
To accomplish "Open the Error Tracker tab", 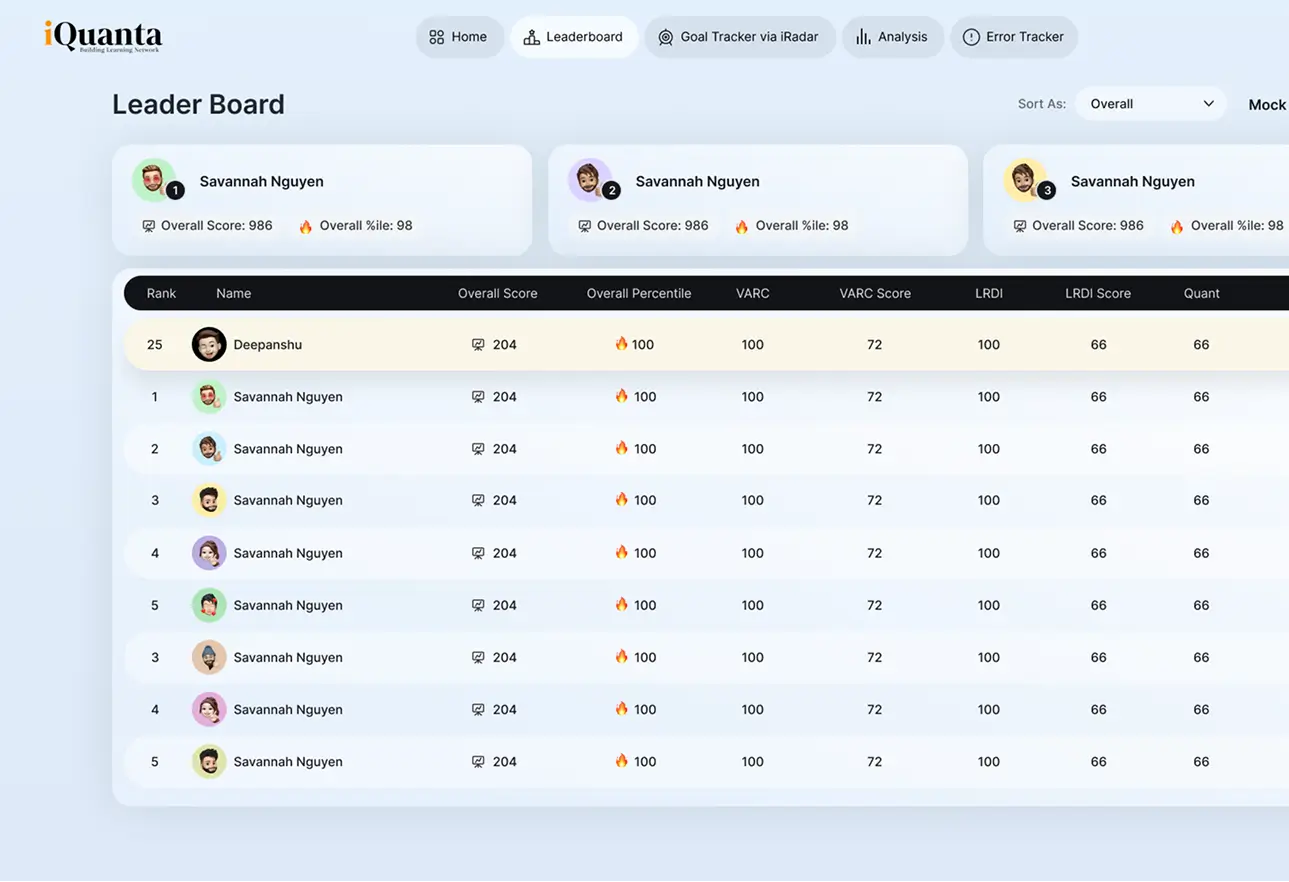I will point(1013,37).
